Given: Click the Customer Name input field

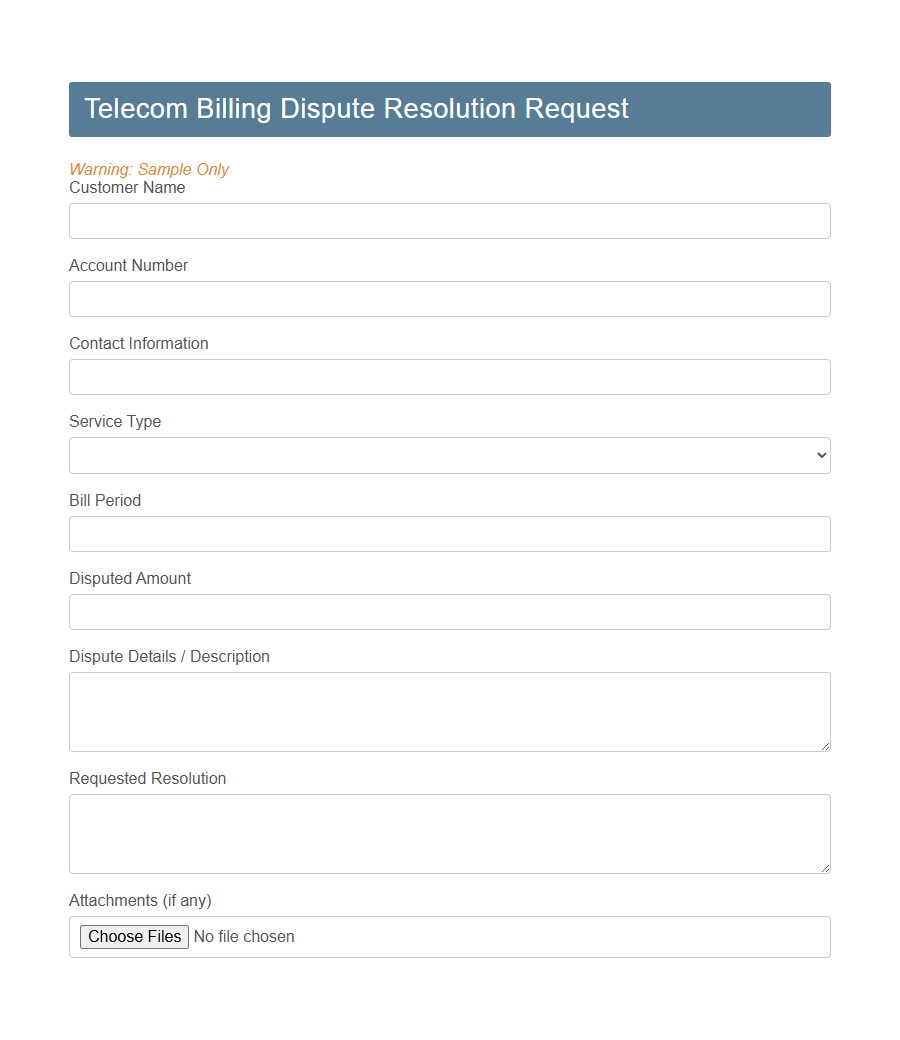Looking at the screenshot, I should point(449,221).
